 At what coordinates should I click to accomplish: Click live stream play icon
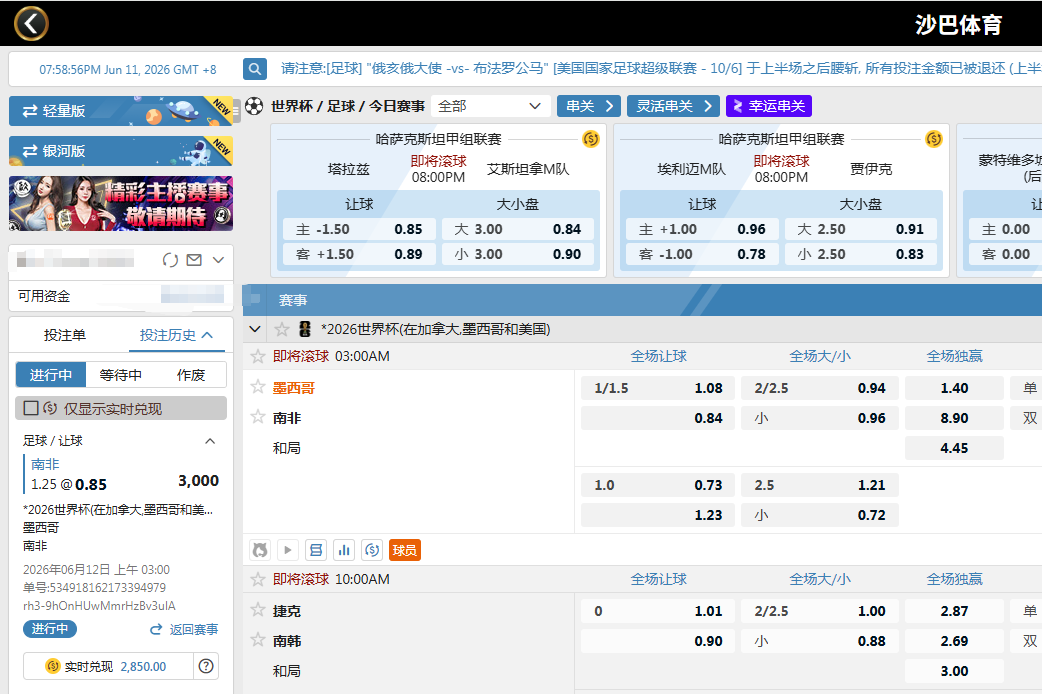click(x=288, y=550)
